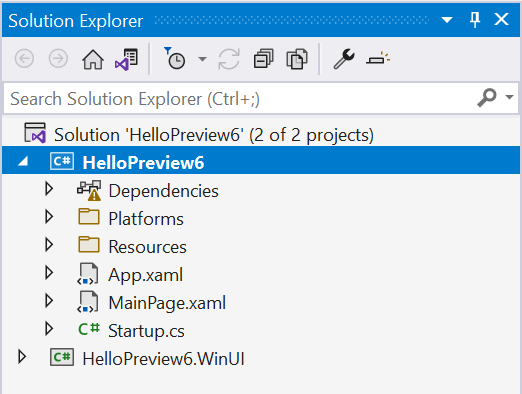Go forward in Solution Explorer

(x=58, y=59)
